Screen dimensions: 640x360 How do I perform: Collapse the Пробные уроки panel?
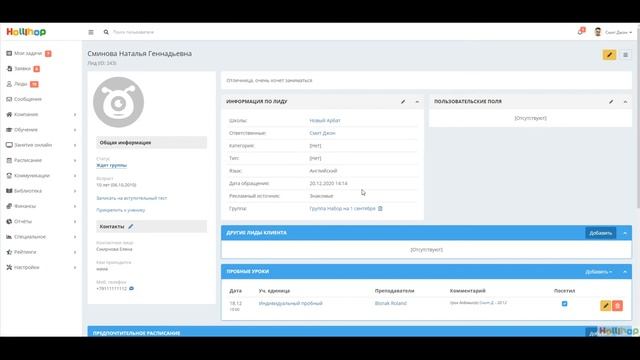pyautogui.click(x=625, y=272)
